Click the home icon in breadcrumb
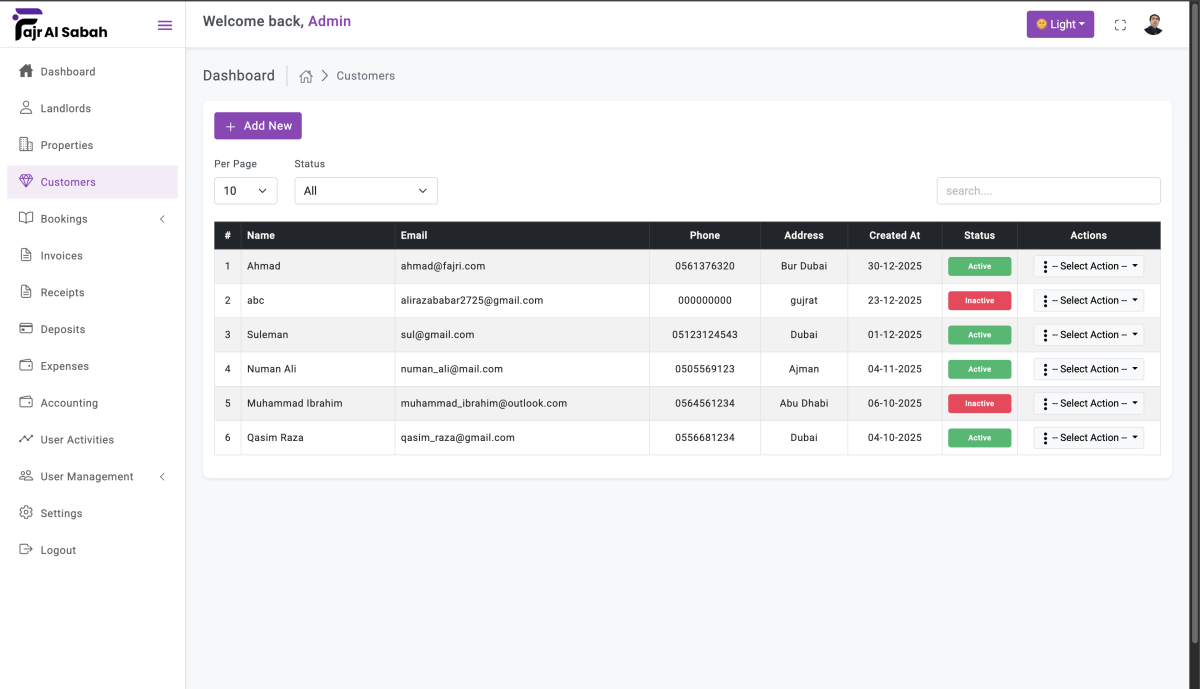This screenshot has width=1200, height=689. click(x=306, y=76)
